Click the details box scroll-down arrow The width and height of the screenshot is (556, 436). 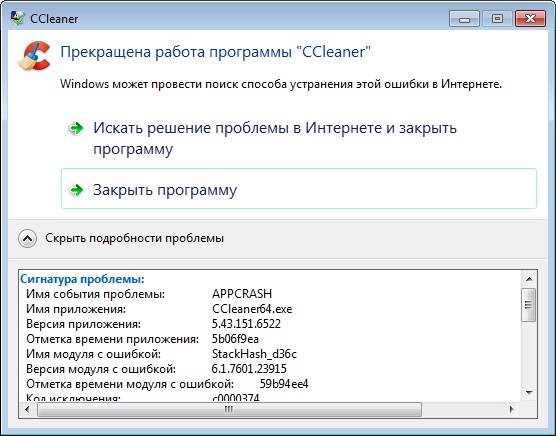(529, 392)
